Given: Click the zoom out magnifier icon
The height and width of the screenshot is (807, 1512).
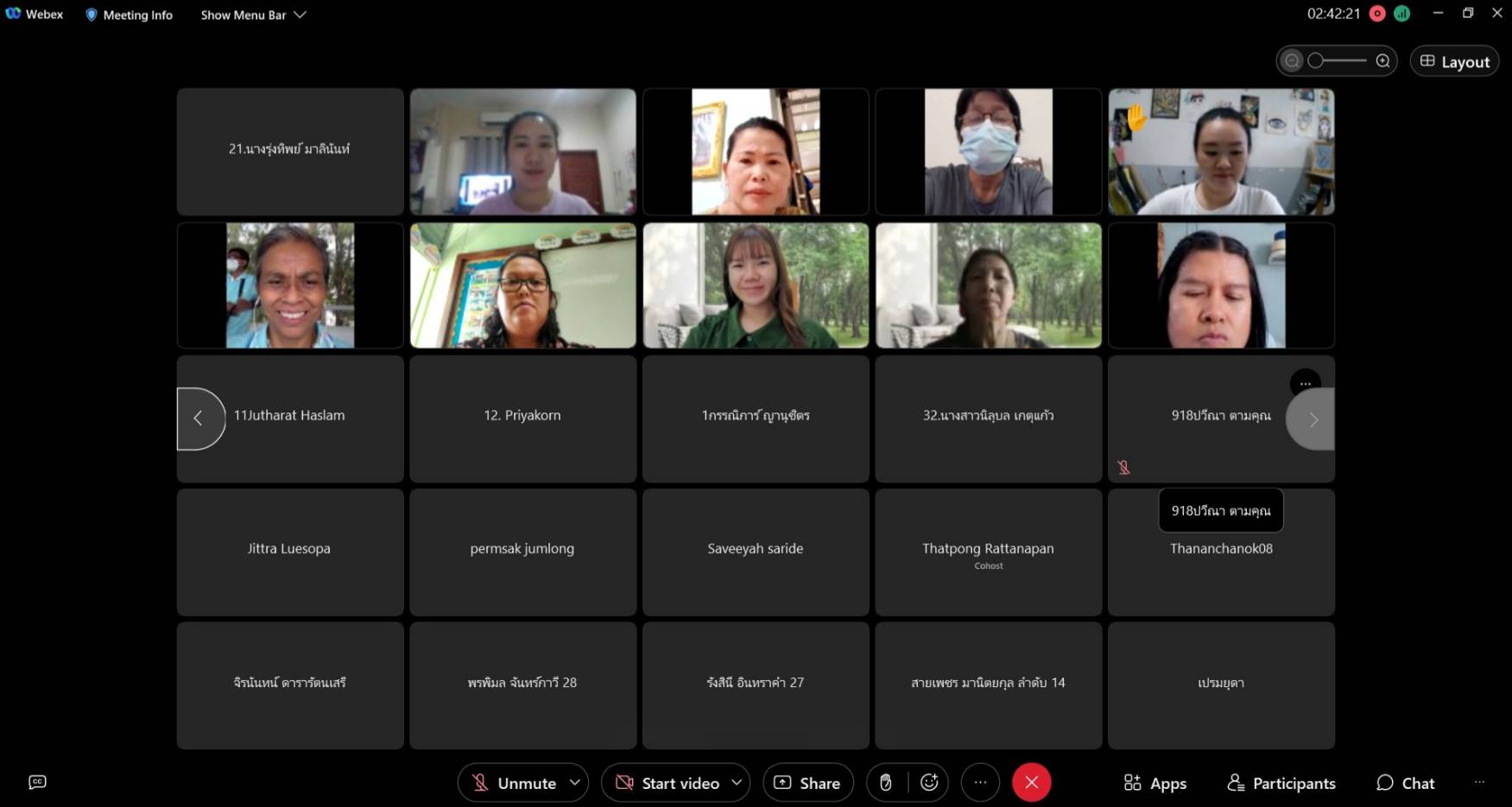Looking at the screenshot, I should (x=1292, y=60).
